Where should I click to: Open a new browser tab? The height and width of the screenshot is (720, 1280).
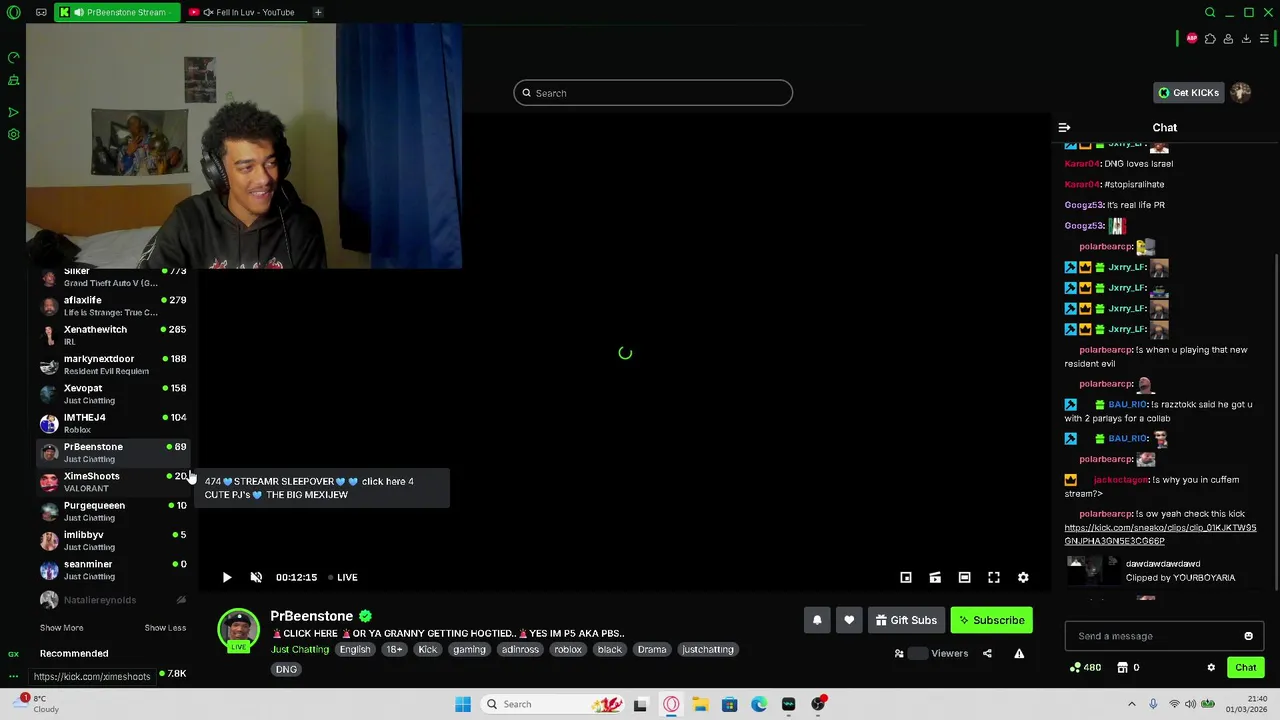(x=318, y=12)
